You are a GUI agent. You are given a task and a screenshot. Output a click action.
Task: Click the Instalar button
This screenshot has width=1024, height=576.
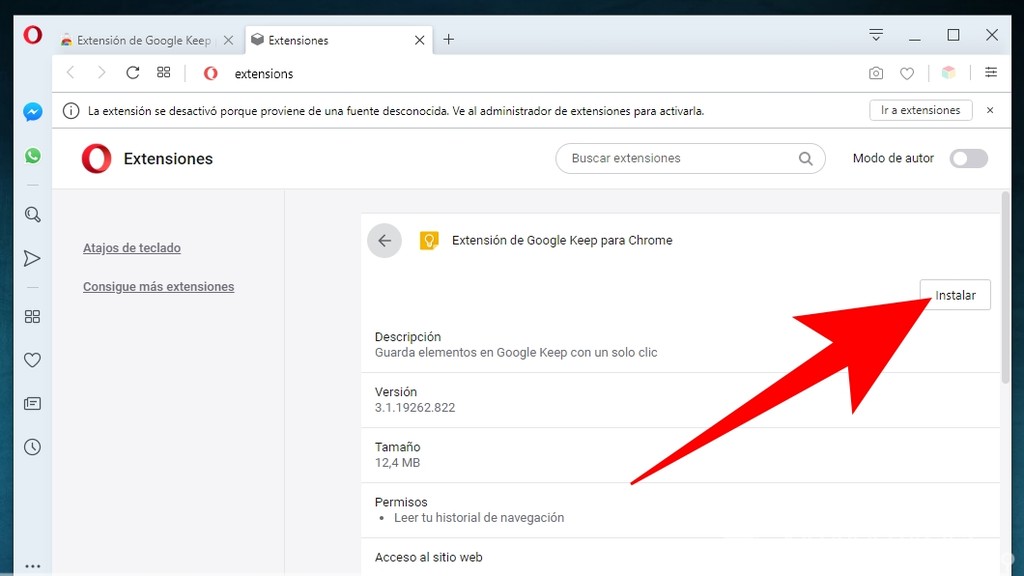[954, 294]
